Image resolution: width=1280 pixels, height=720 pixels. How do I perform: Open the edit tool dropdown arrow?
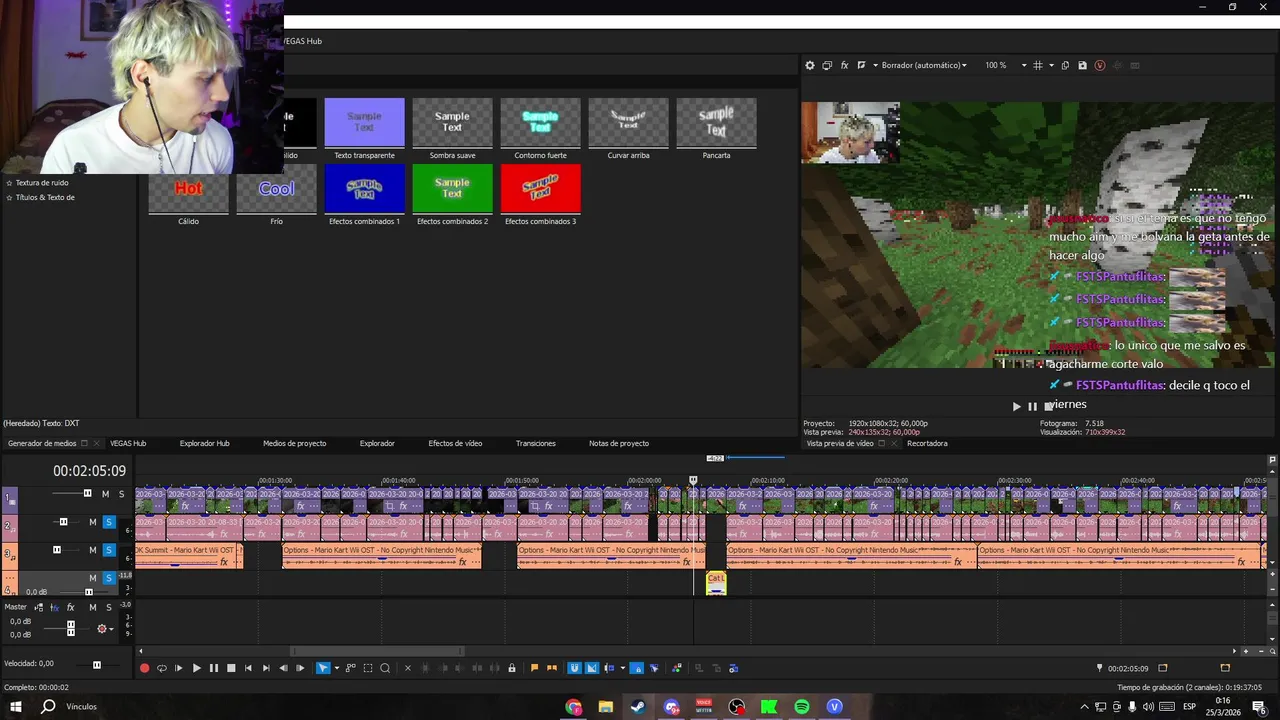click(x=337, y=668)
